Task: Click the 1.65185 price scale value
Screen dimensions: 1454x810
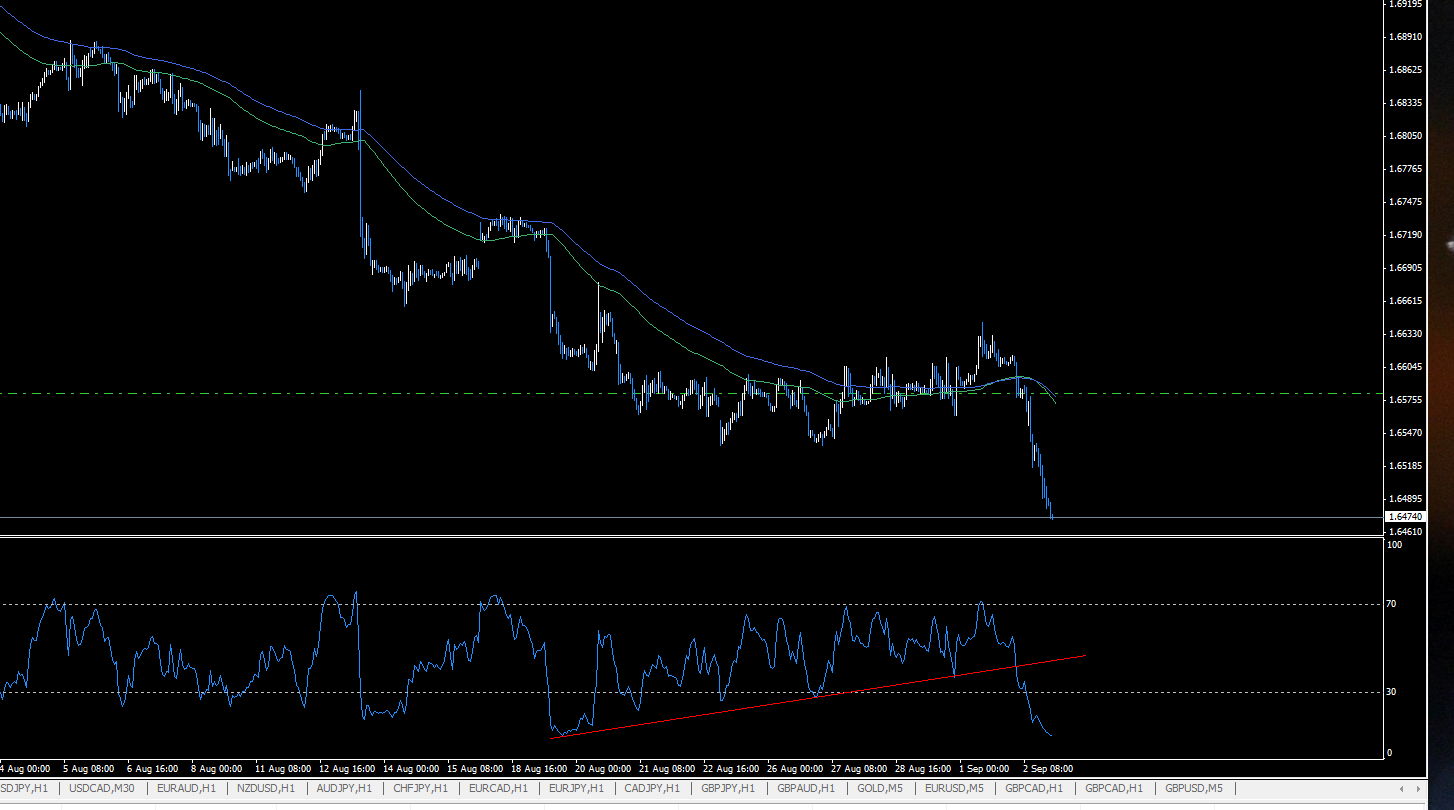Action: tap(1406, 466)
